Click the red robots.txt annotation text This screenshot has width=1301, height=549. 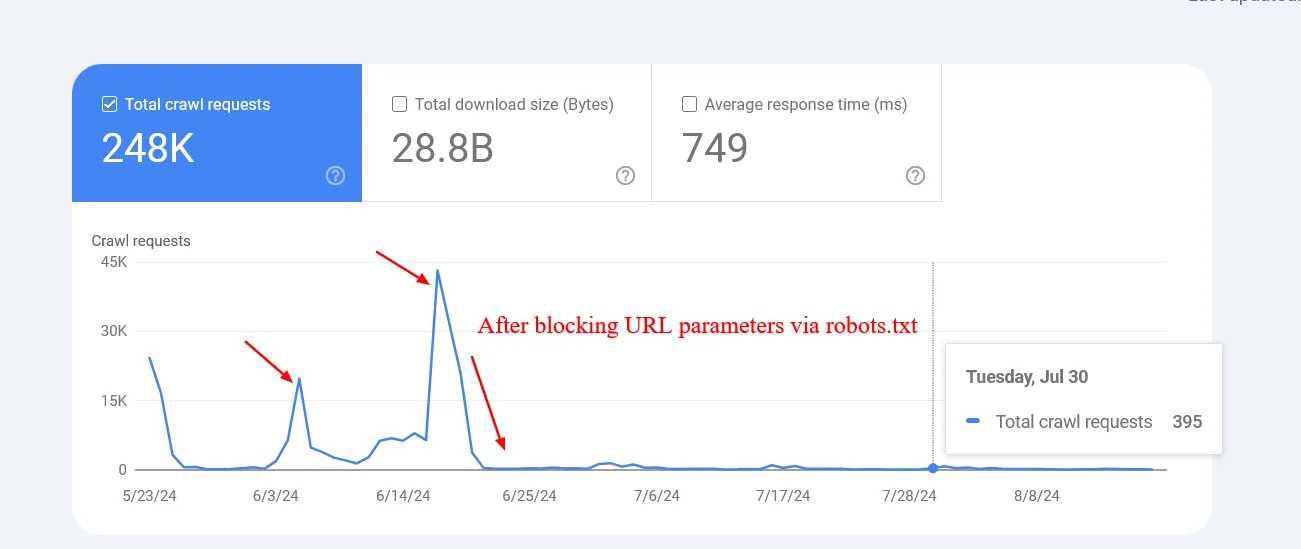pos(697,326)
